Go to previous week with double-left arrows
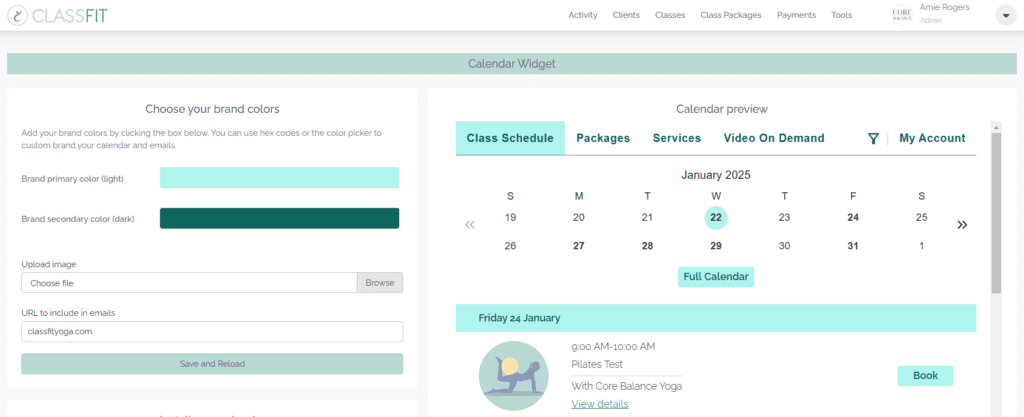Viewport: 1024px width, 417px height. tap(470, 225)
